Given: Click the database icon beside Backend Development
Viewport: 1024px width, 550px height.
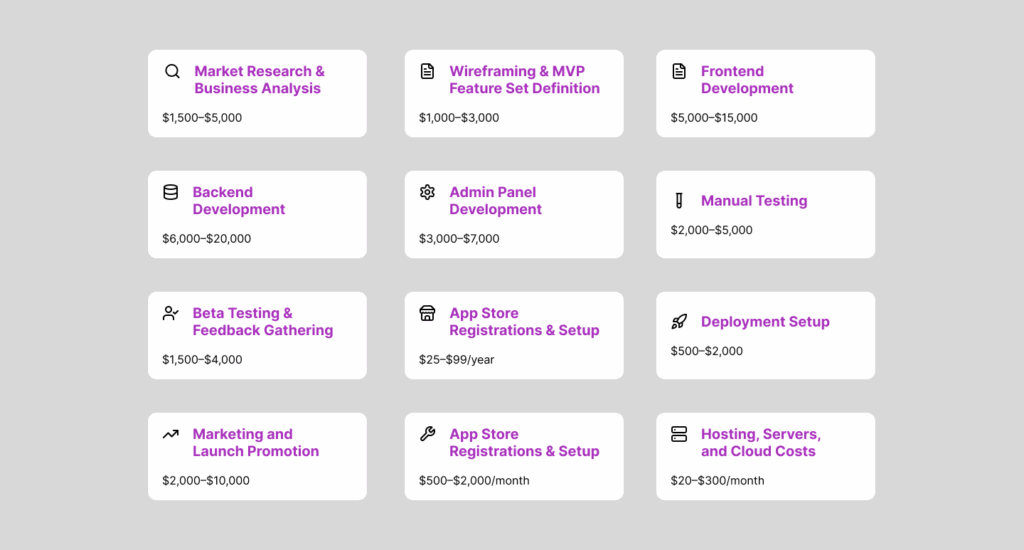Looking at the screenshot, I should [171, 192].
